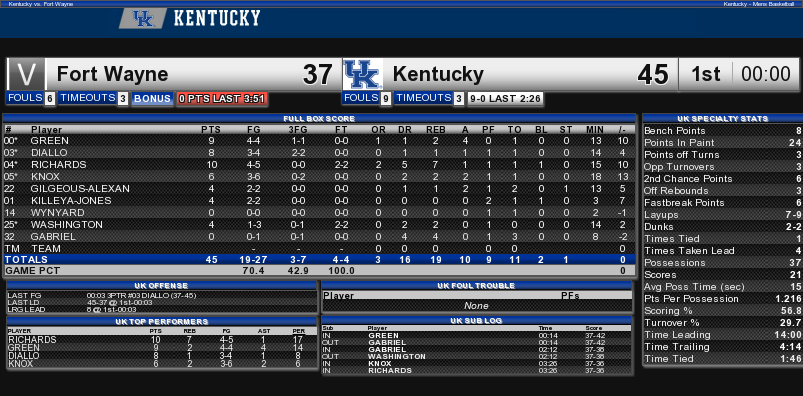Click the Fort Wayne visitor V icon
The height and width of the screenshot is (396, 803).
26,74
